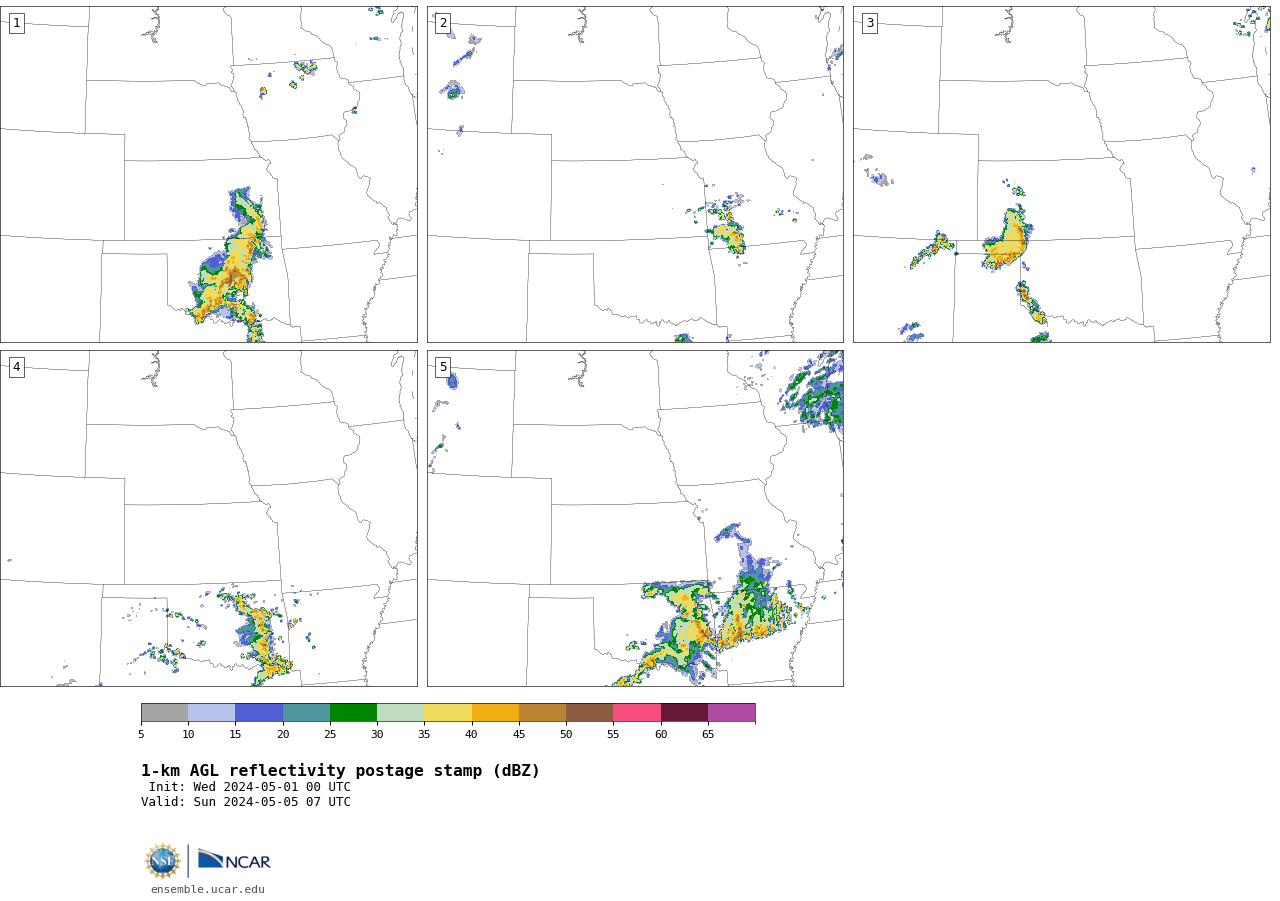Click the NCAR logo
Screen dimensions: 1280x901
tap(234, 860)
